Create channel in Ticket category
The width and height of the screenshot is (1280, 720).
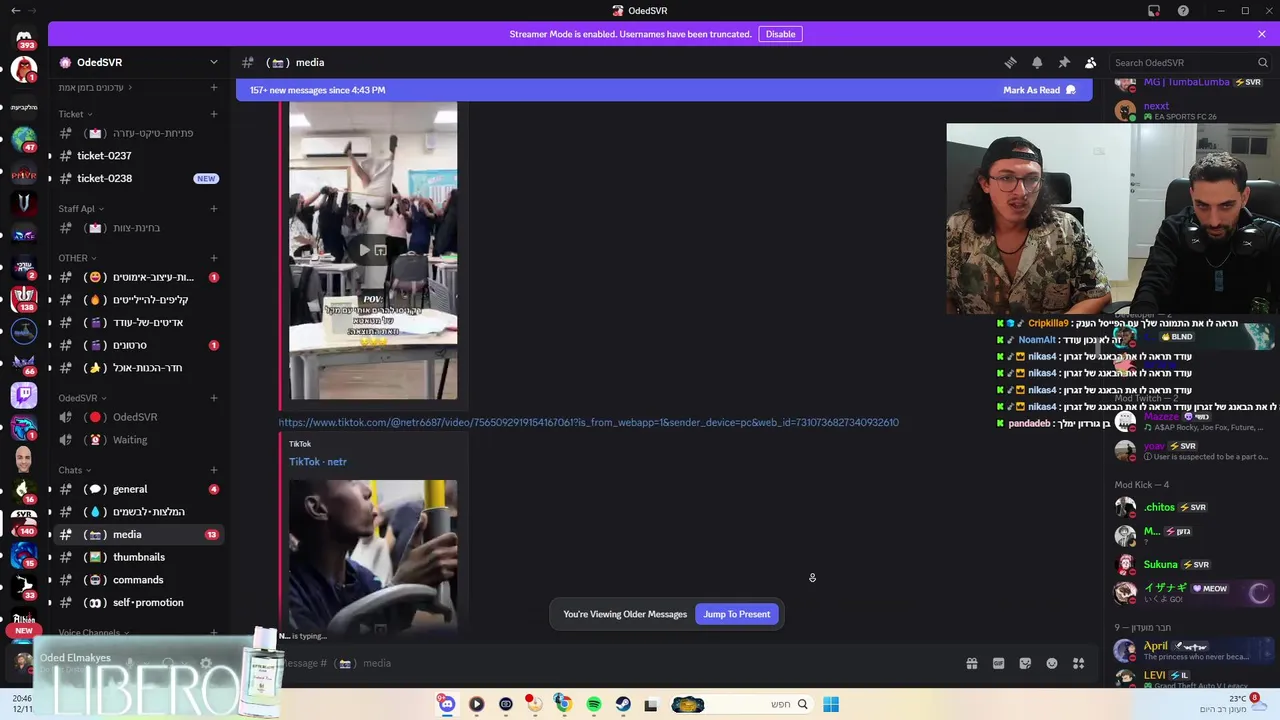click(x=213, y=114)
